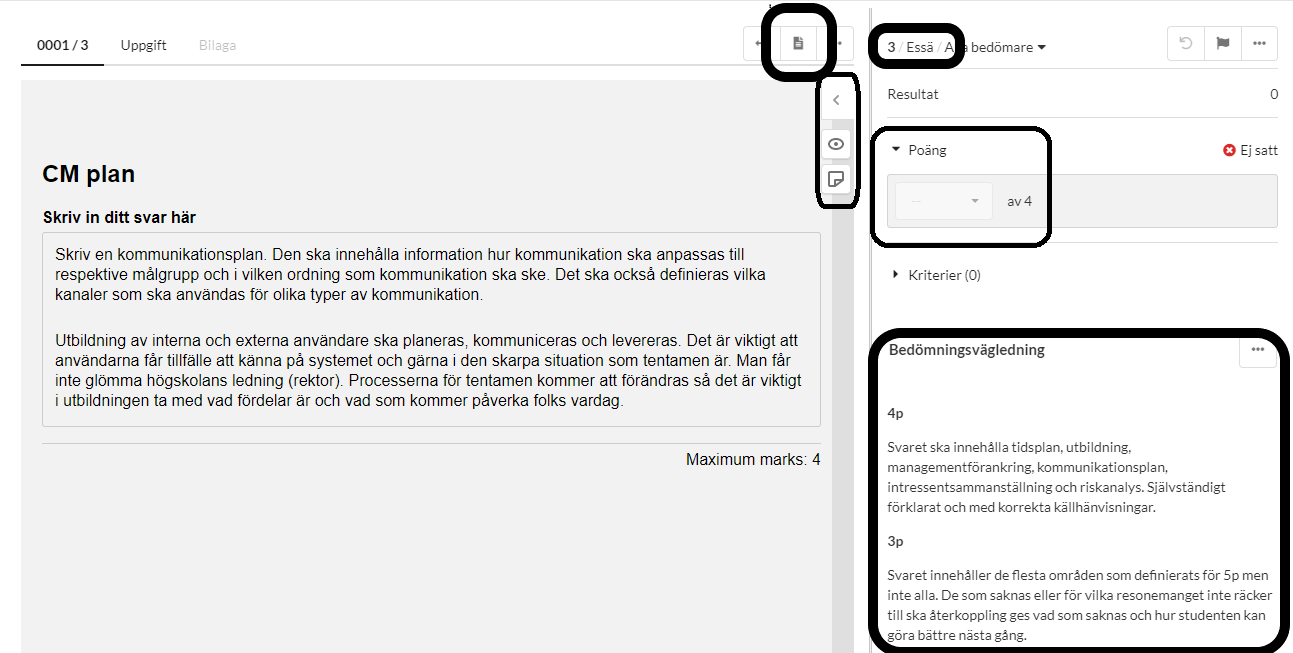The width and height of the screenshot is (1293, 653).
Task: Click the av 4 label
Action: 1019,201
